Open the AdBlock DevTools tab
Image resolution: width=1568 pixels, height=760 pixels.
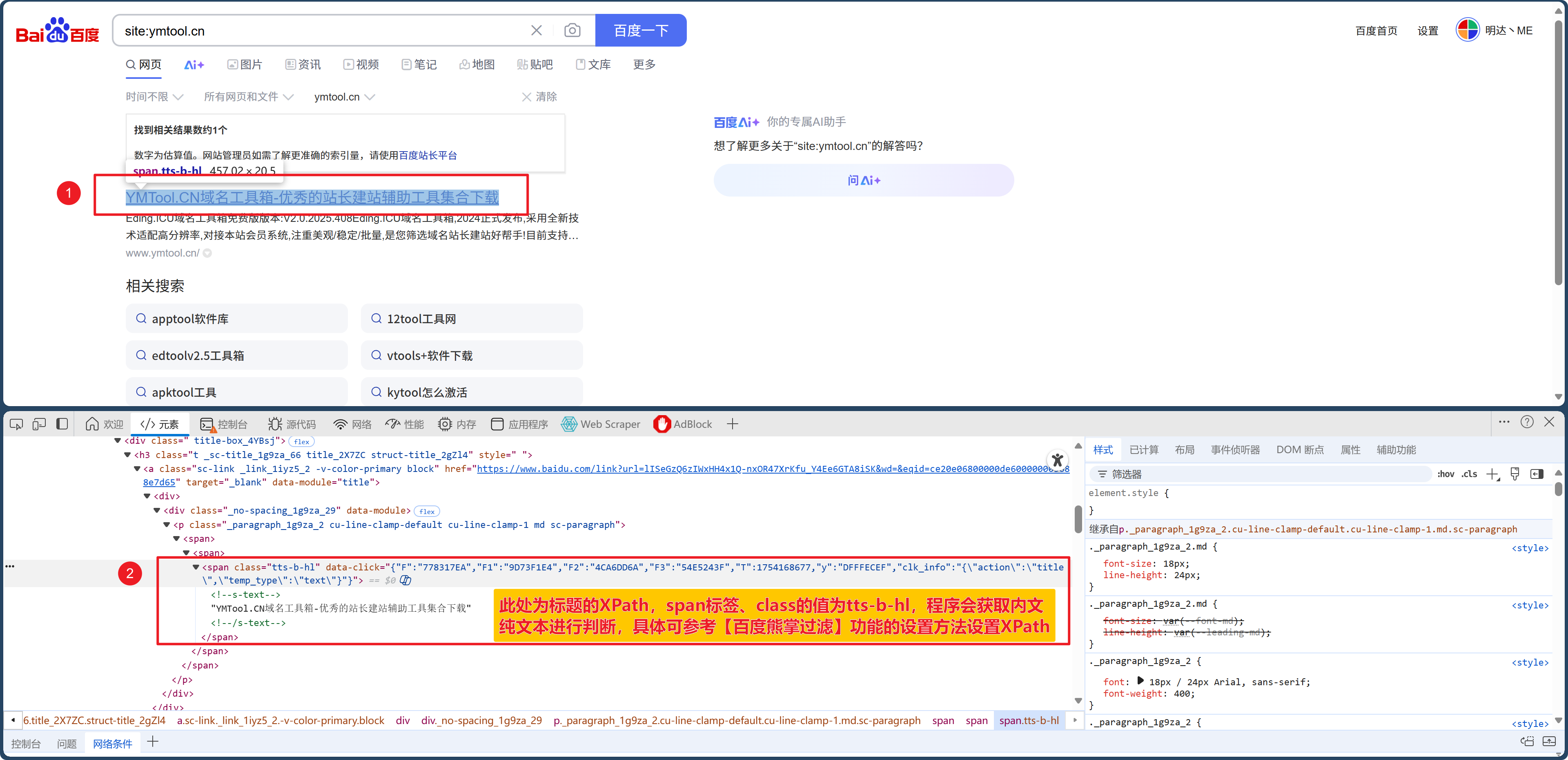tap(683, 424)
